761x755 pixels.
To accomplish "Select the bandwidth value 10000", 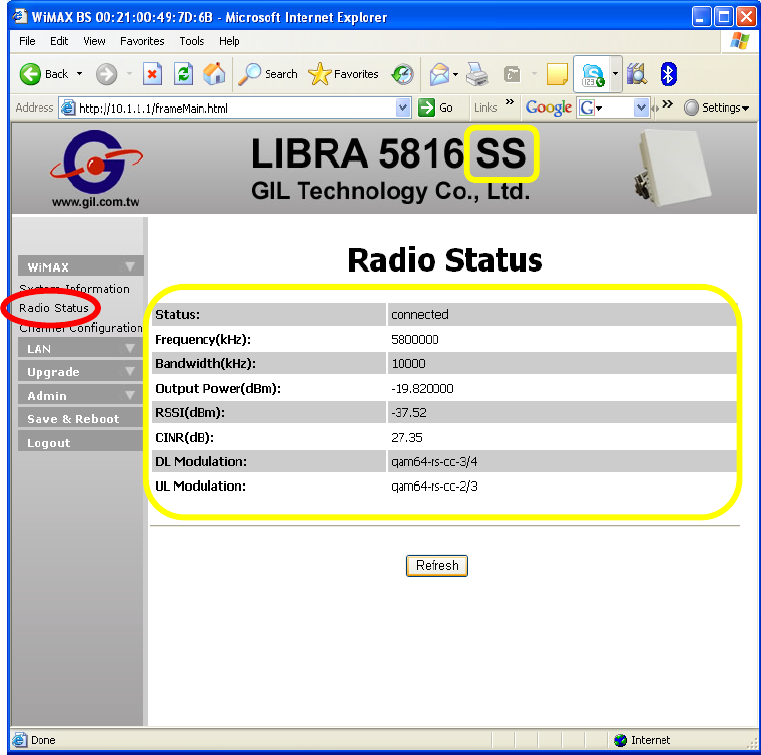I will coord(409,364).
